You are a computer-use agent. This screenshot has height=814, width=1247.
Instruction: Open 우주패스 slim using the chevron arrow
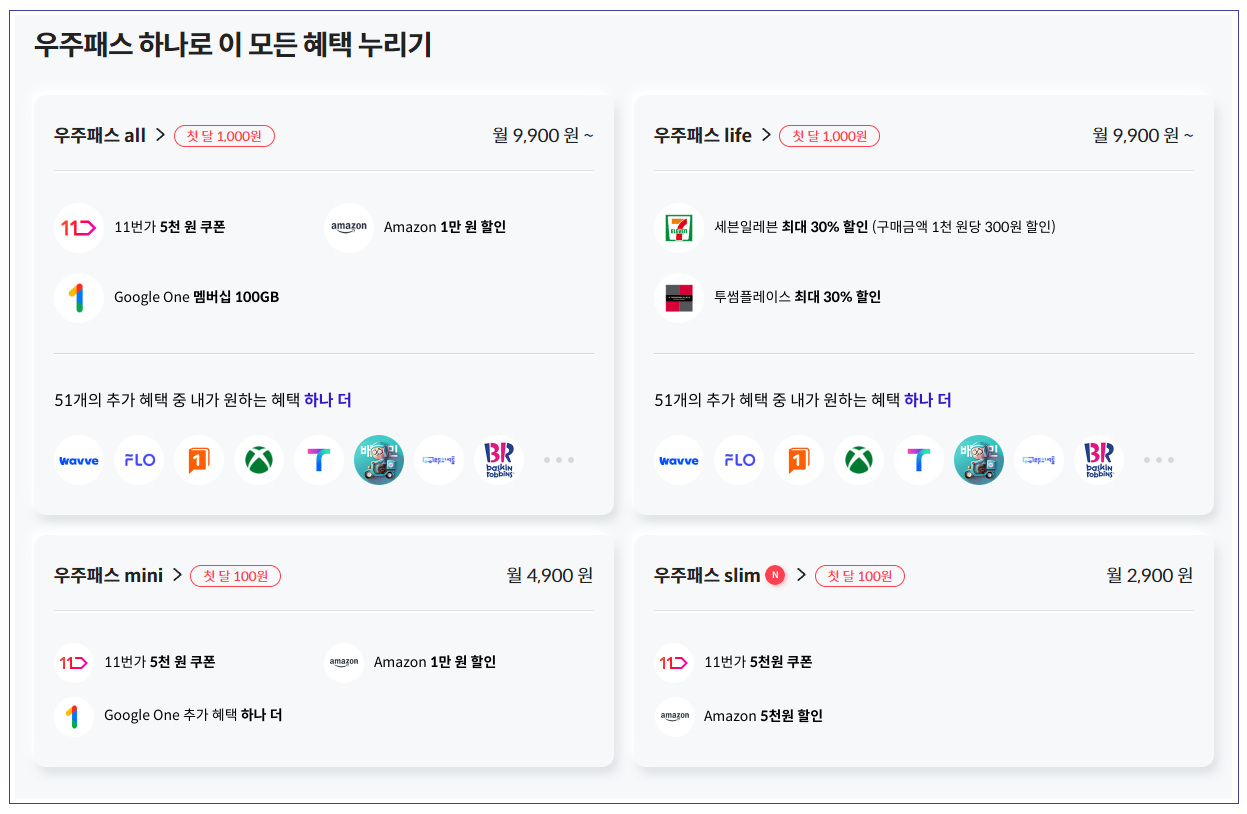(x=800, y=575)
